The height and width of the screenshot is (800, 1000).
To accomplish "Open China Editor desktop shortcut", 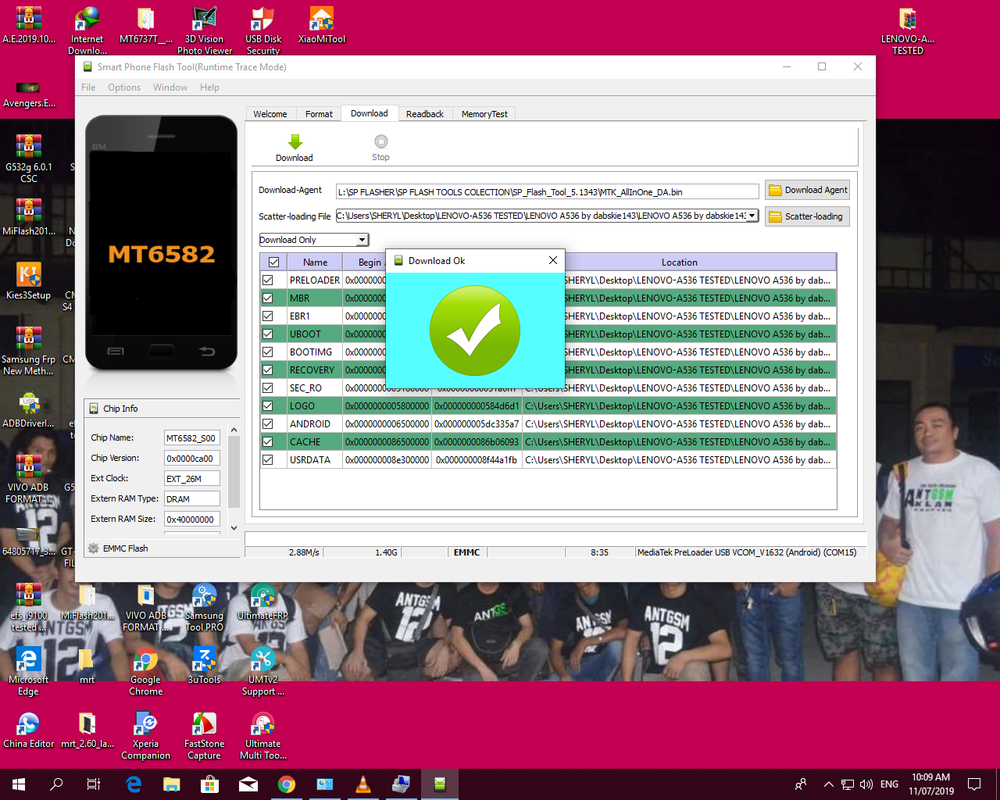I will click(28, 730).
